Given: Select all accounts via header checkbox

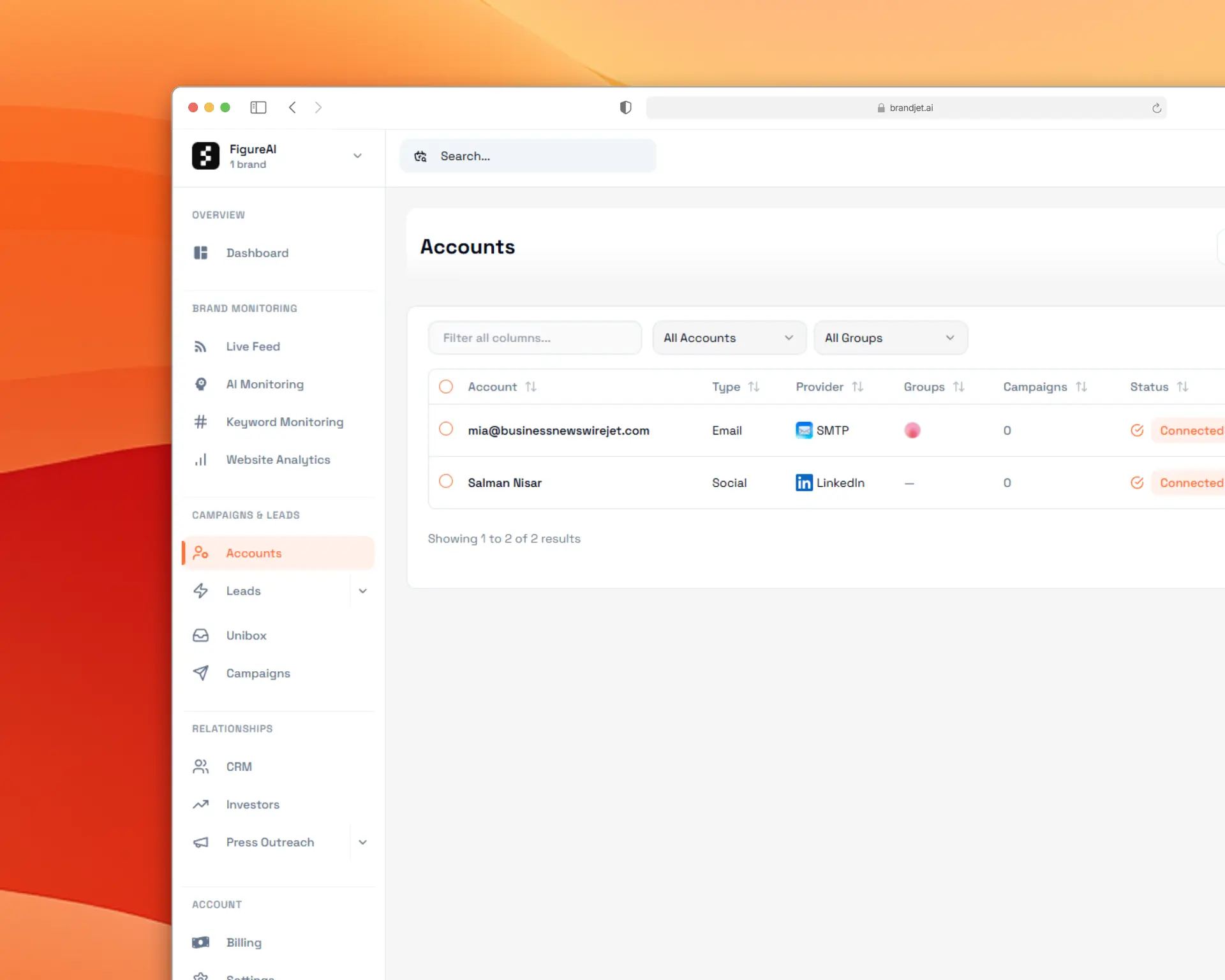Looking at the screenshot, I should pyautogui.click(x=446, y=387).
